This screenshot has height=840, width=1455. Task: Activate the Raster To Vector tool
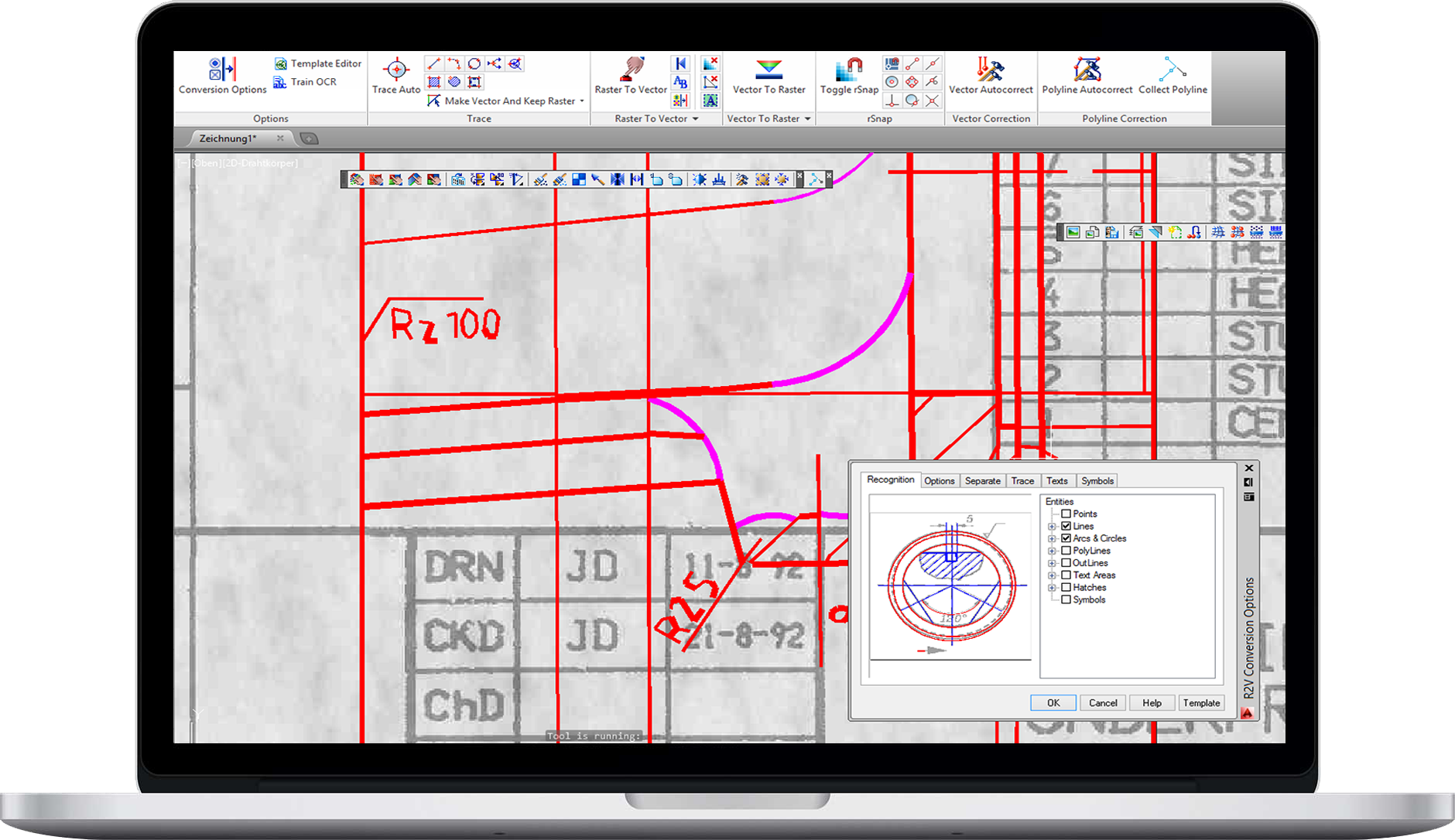(x=630, y=75)
